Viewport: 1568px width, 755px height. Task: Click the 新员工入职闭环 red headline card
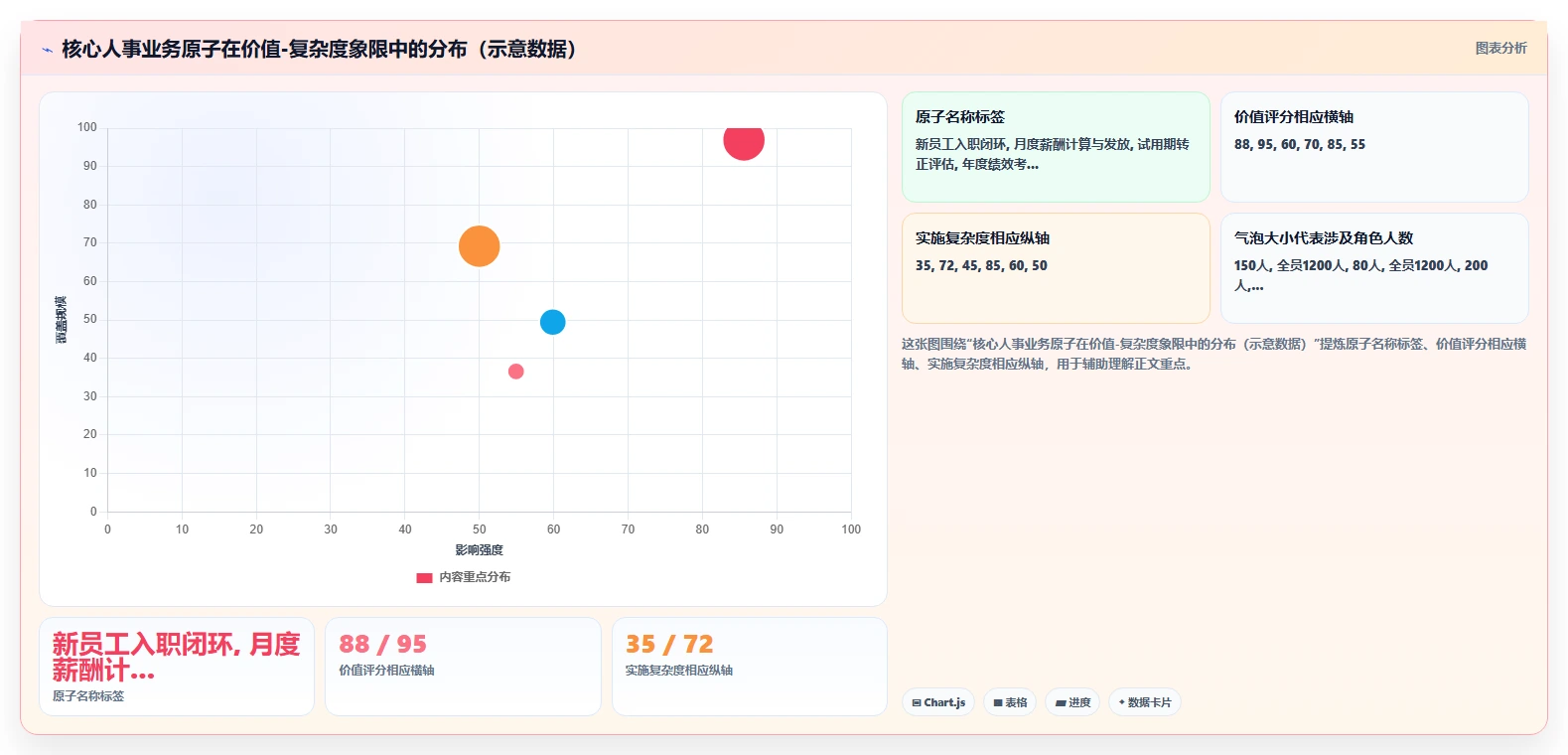pyautogui.click(x=177, y=667)
